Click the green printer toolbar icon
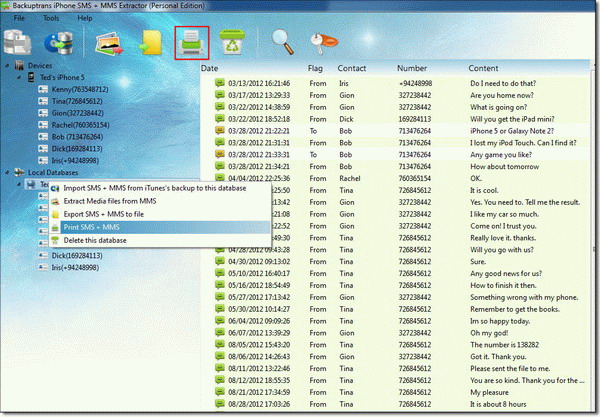Screen dimensions: 600x417 [x=192, y=43]
